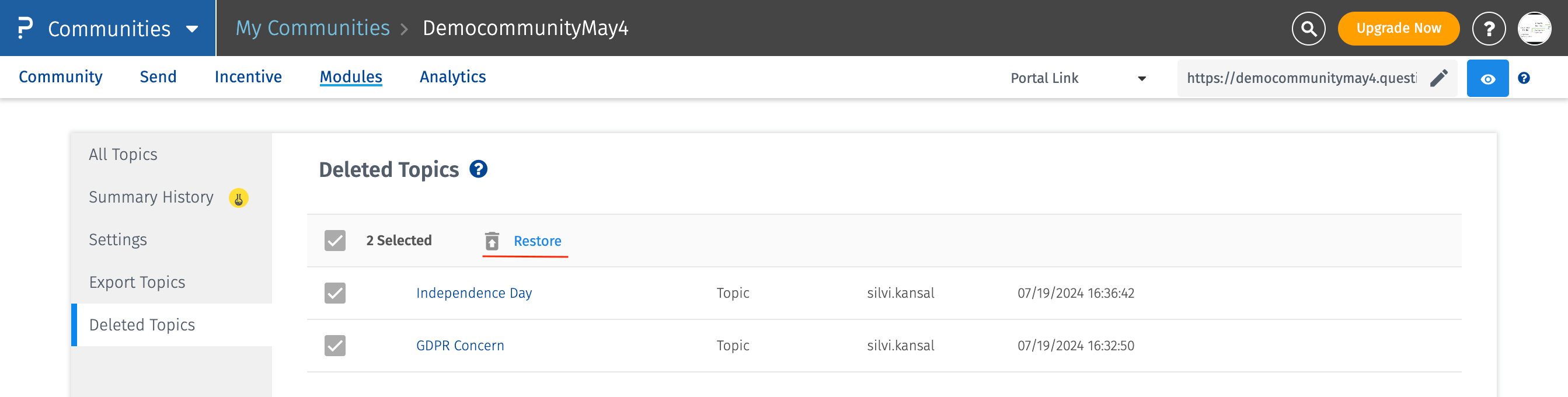Image resolution: width=1568 pixels, height=397 pixels.
Task: Click the top bar help question mark
Action: coord(1488,29)
